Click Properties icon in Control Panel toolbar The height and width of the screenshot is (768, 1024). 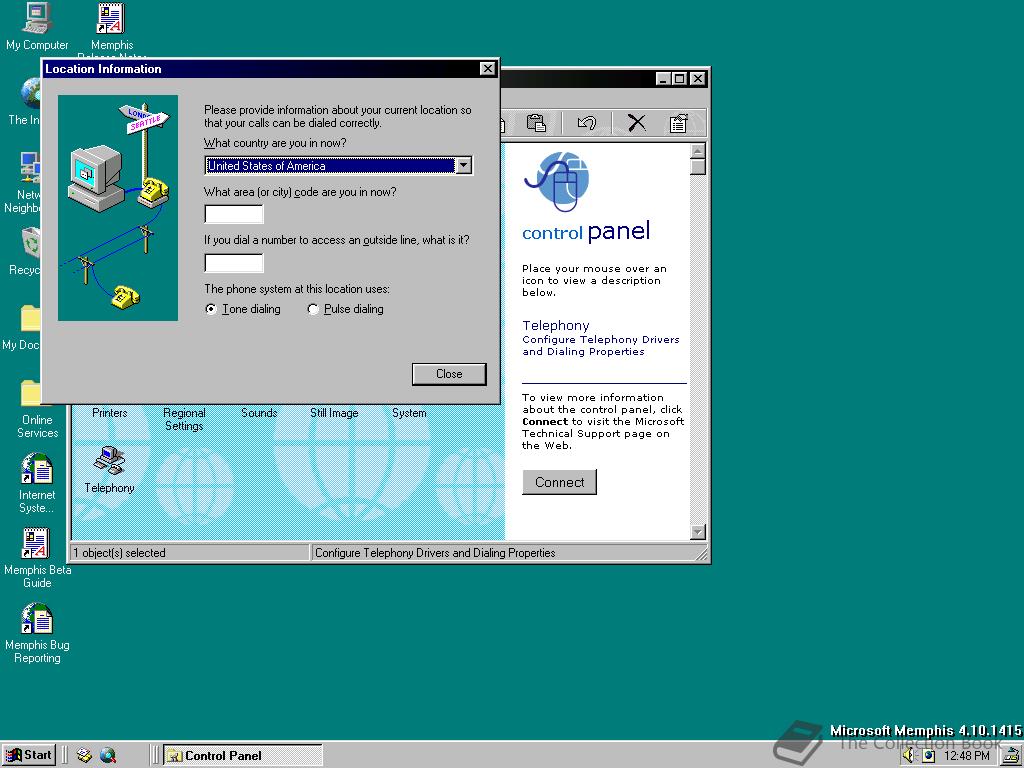click(678, 123)
